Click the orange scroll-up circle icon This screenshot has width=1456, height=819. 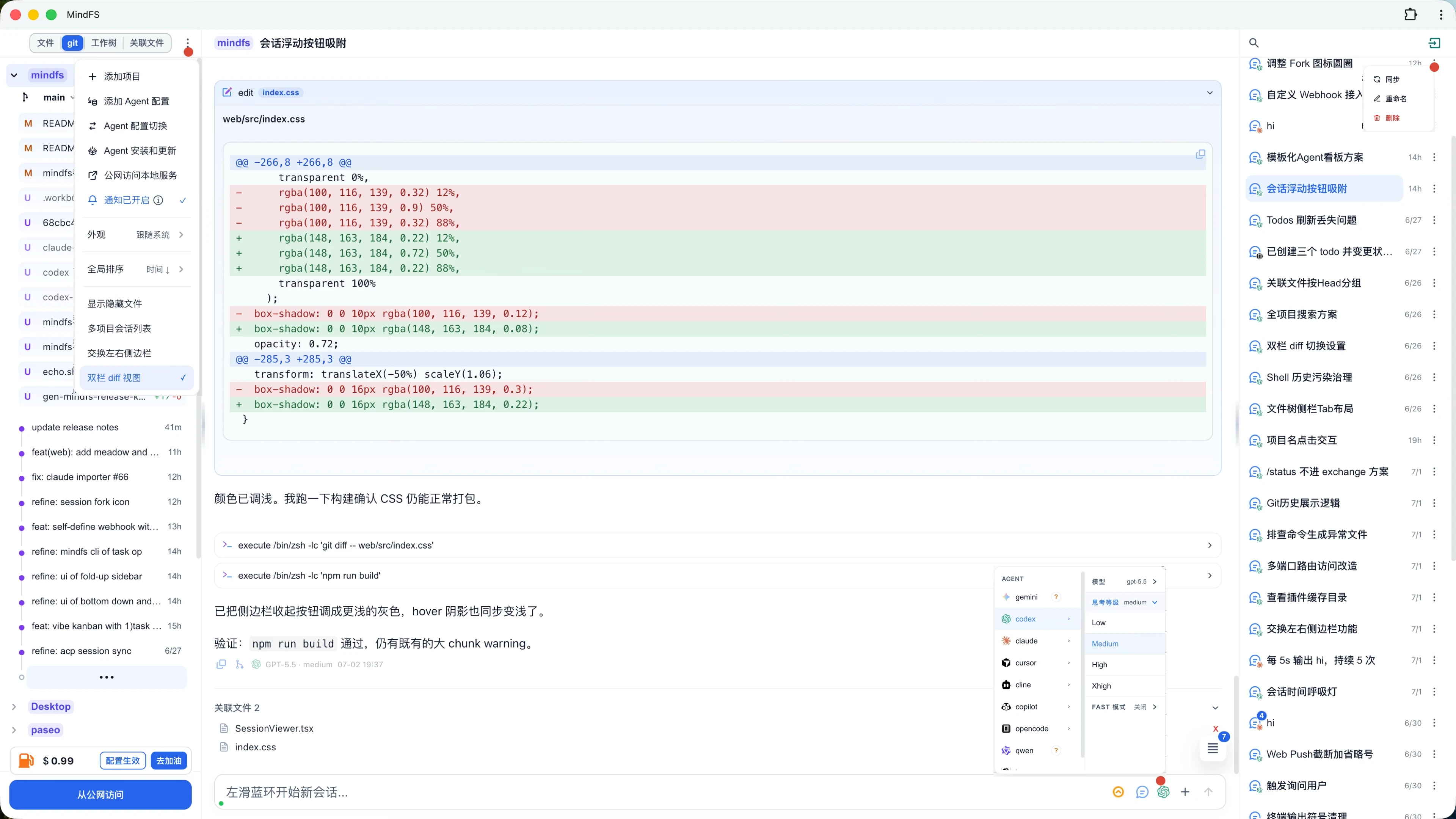[x=1118, y=792]
